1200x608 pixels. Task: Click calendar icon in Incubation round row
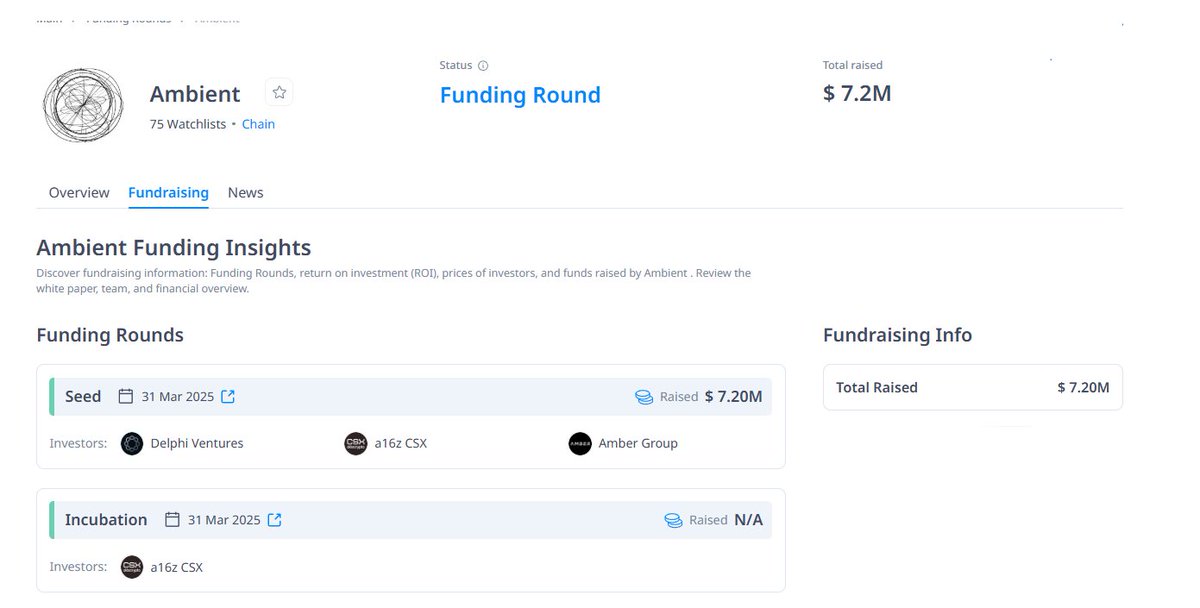click(172, 520)
